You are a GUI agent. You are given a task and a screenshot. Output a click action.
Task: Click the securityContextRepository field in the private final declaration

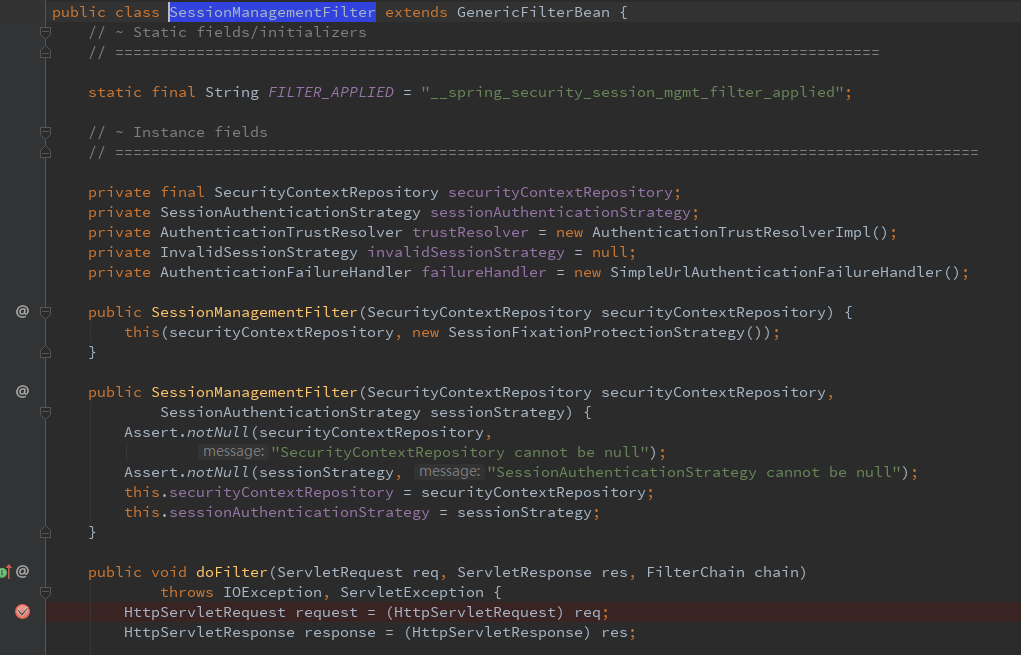pyautogui.click(x=561, y=193)
